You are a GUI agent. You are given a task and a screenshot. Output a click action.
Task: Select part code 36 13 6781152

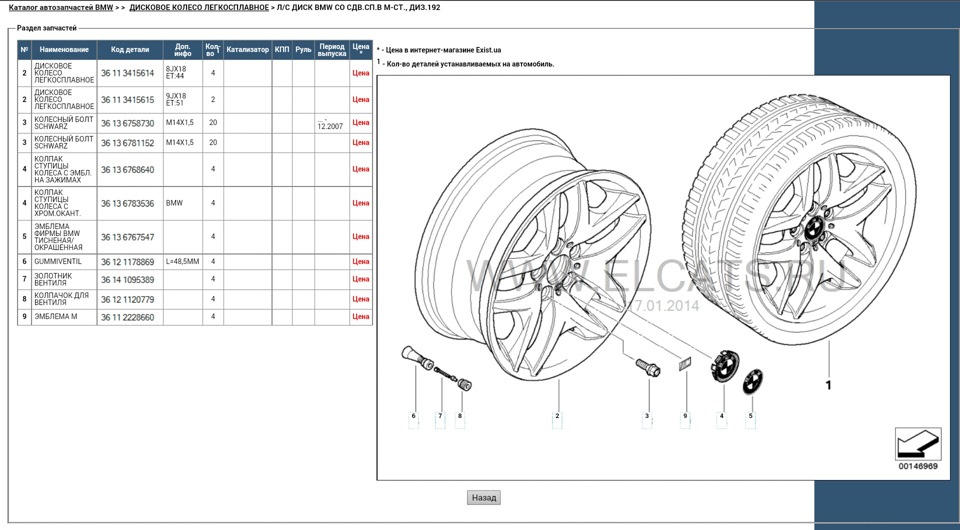click(127, 143)
